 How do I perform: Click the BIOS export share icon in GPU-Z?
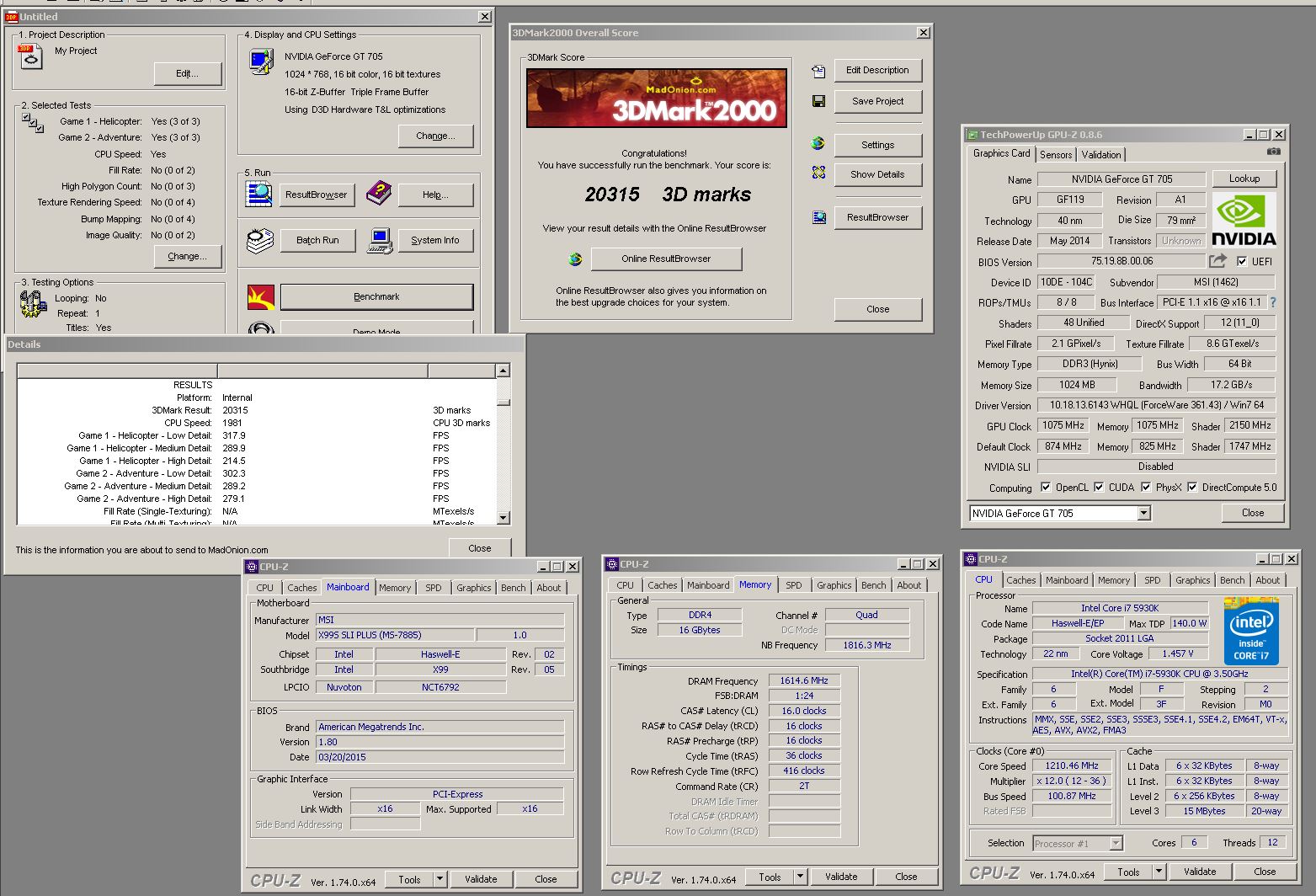1217,261
